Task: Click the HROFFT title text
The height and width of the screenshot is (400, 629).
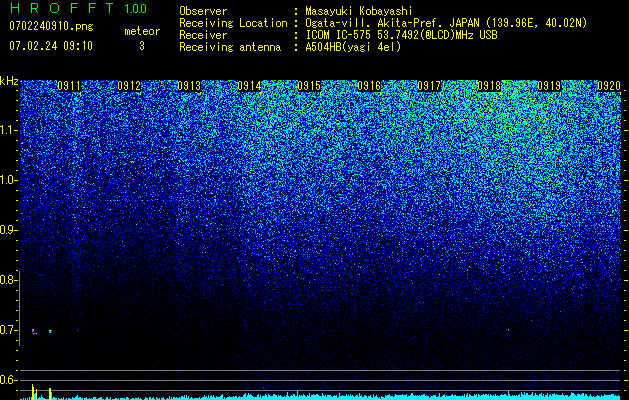Action: [x=63, y=8]
